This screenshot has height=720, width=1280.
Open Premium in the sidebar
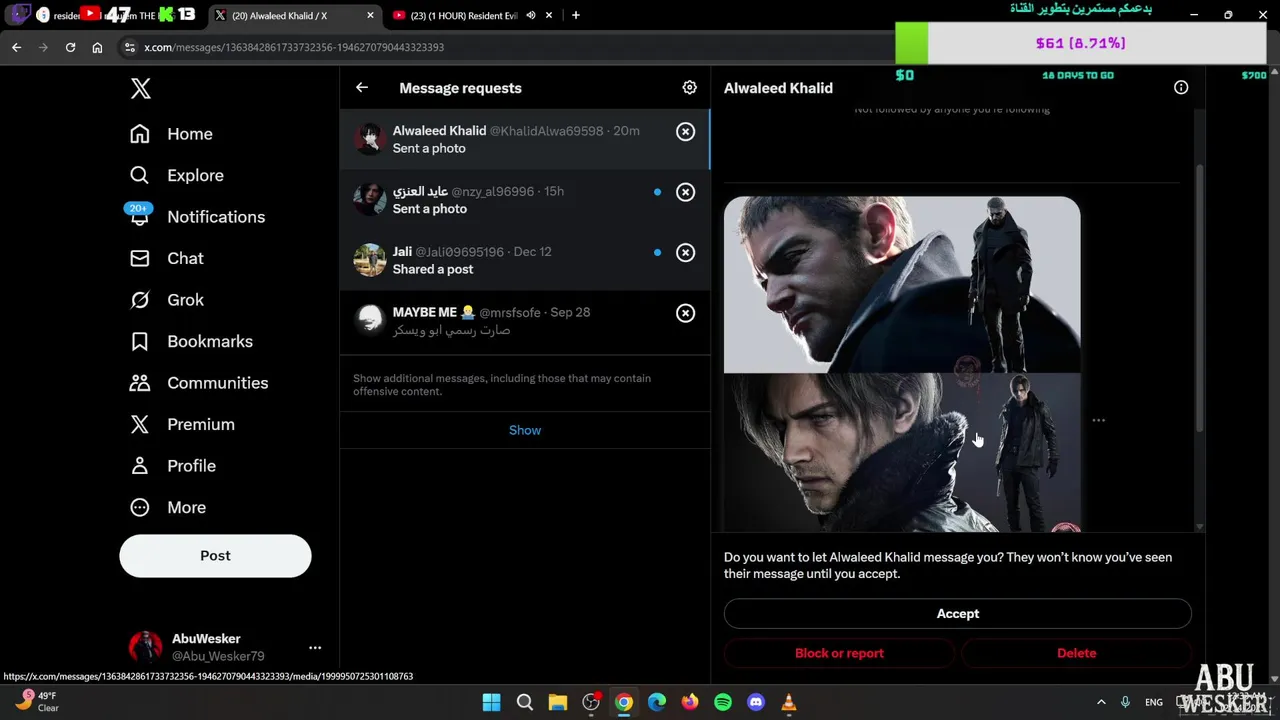point(182,424)
